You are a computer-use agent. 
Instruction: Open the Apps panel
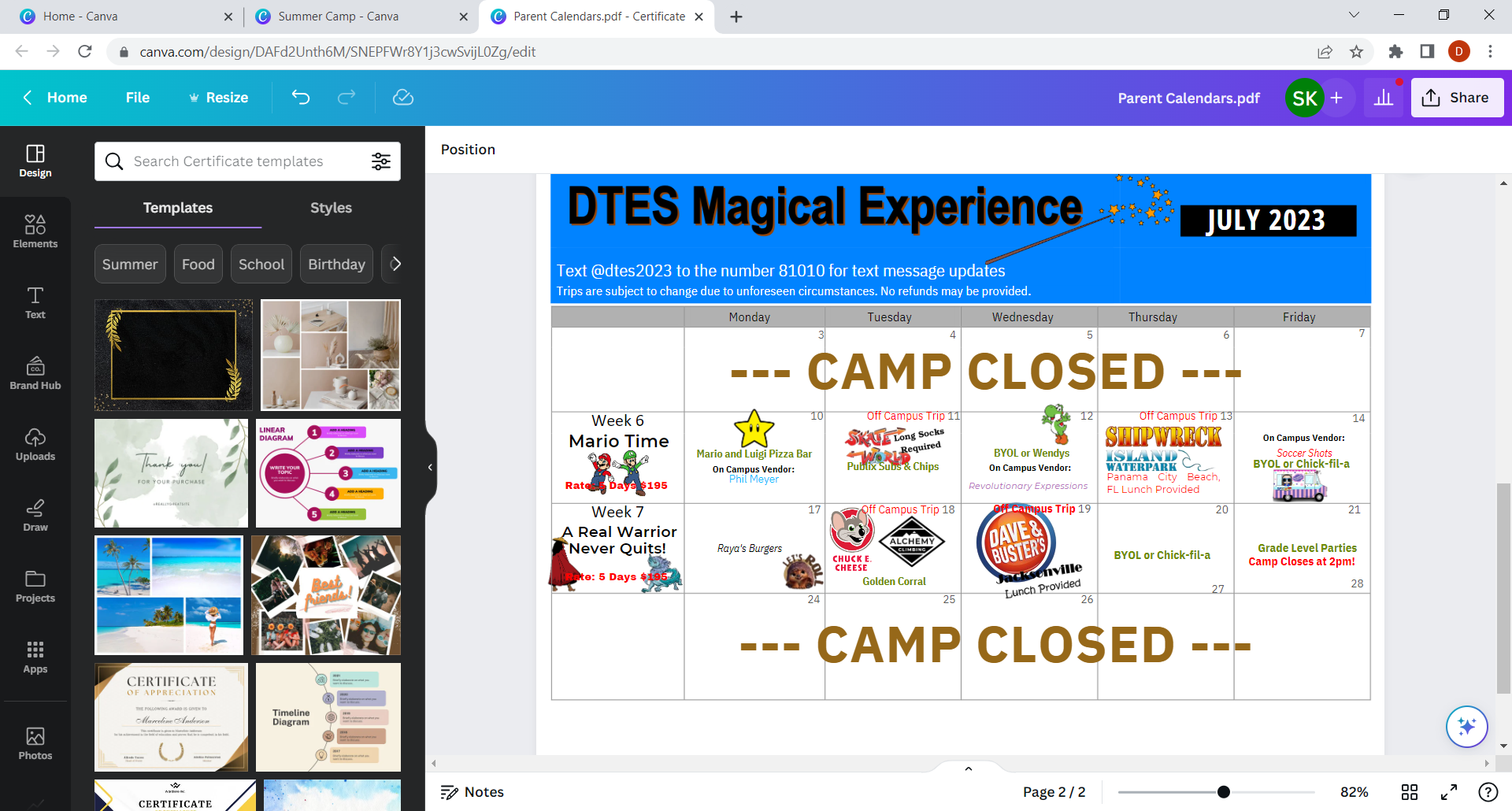(35, 657)
